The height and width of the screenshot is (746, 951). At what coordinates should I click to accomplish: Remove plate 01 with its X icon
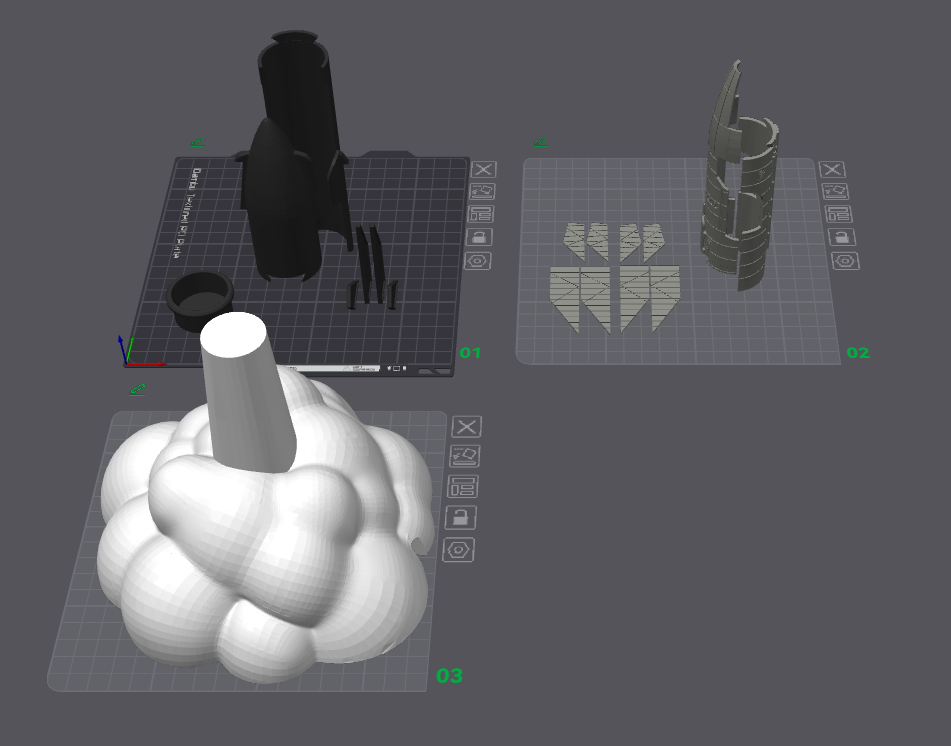483,169
